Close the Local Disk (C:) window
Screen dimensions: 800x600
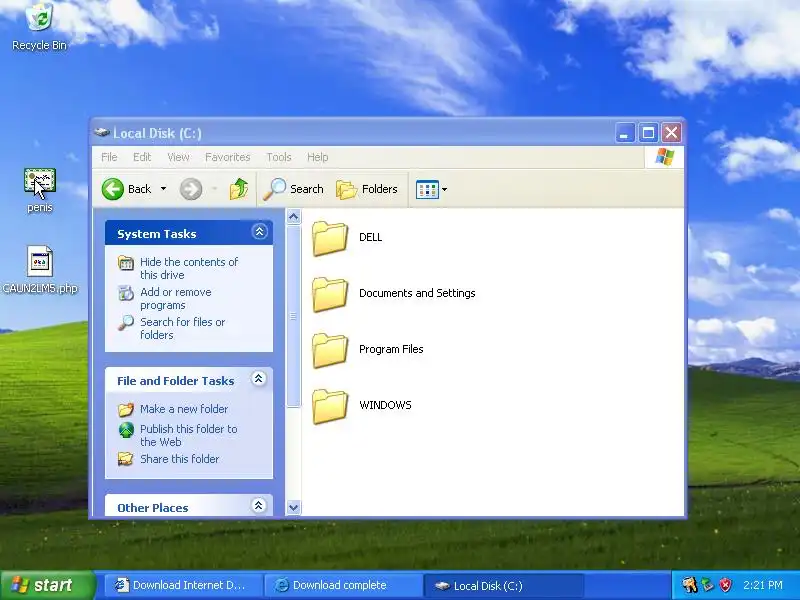coord(671,133)
